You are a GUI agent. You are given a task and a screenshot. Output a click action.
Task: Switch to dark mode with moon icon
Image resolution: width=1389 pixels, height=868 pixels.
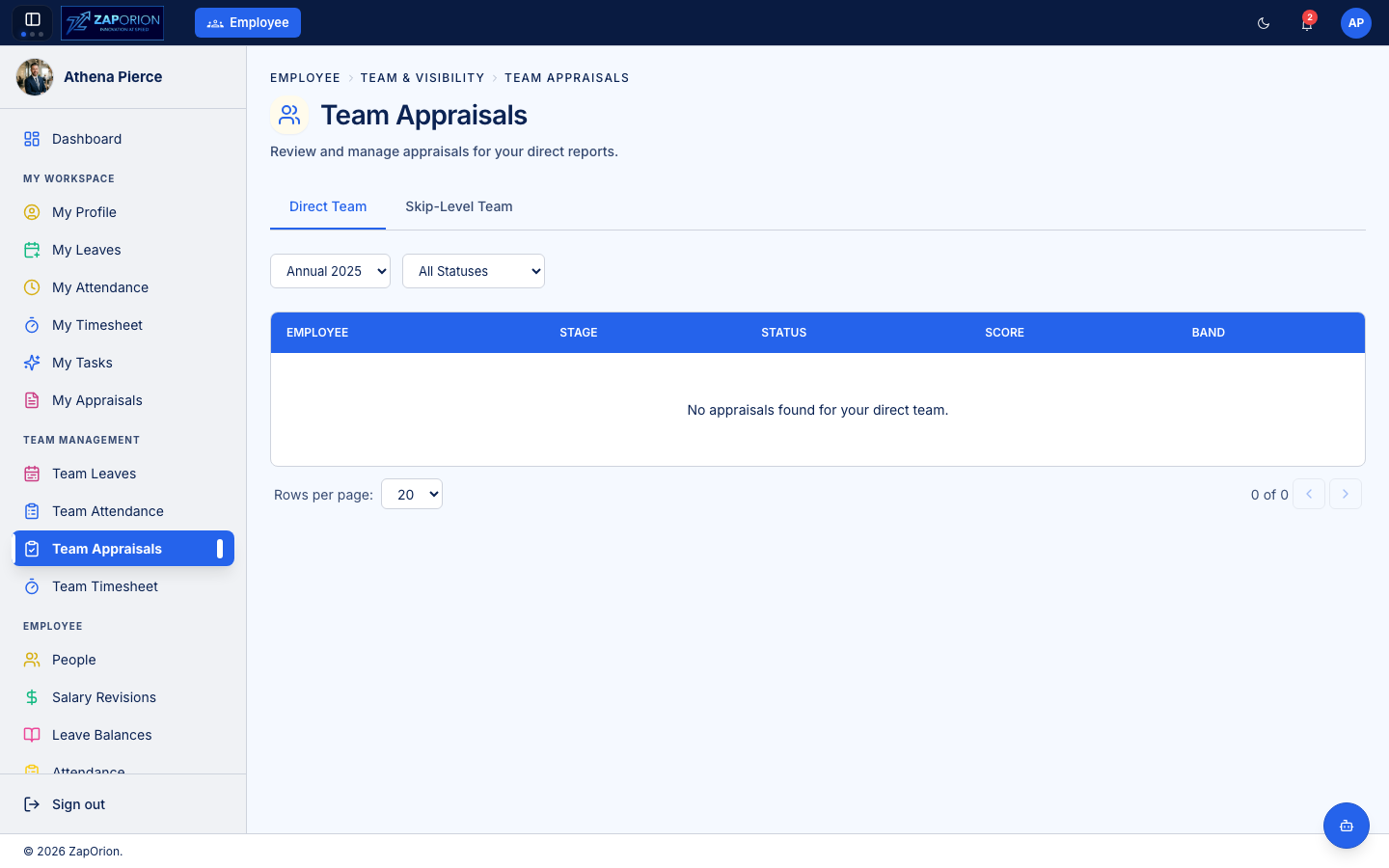1264,23
